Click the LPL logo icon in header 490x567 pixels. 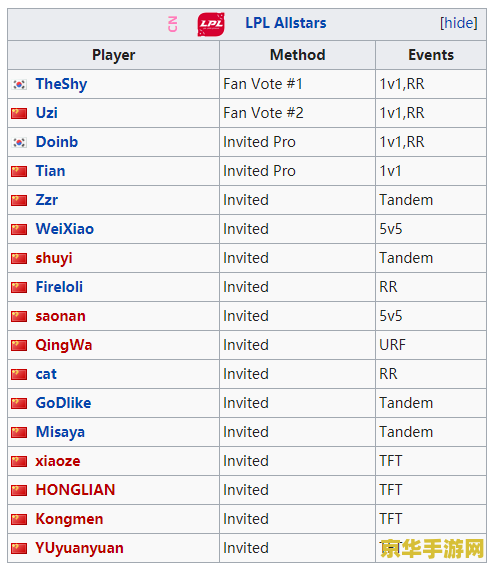pos(211,24)
